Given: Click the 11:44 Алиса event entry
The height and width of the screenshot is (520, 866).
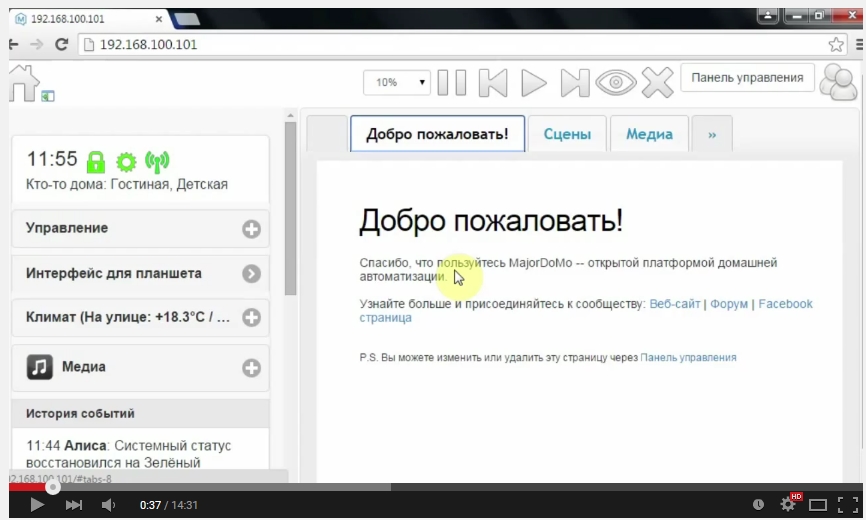Looking at the screenshot, I should [x=129, y=454].
